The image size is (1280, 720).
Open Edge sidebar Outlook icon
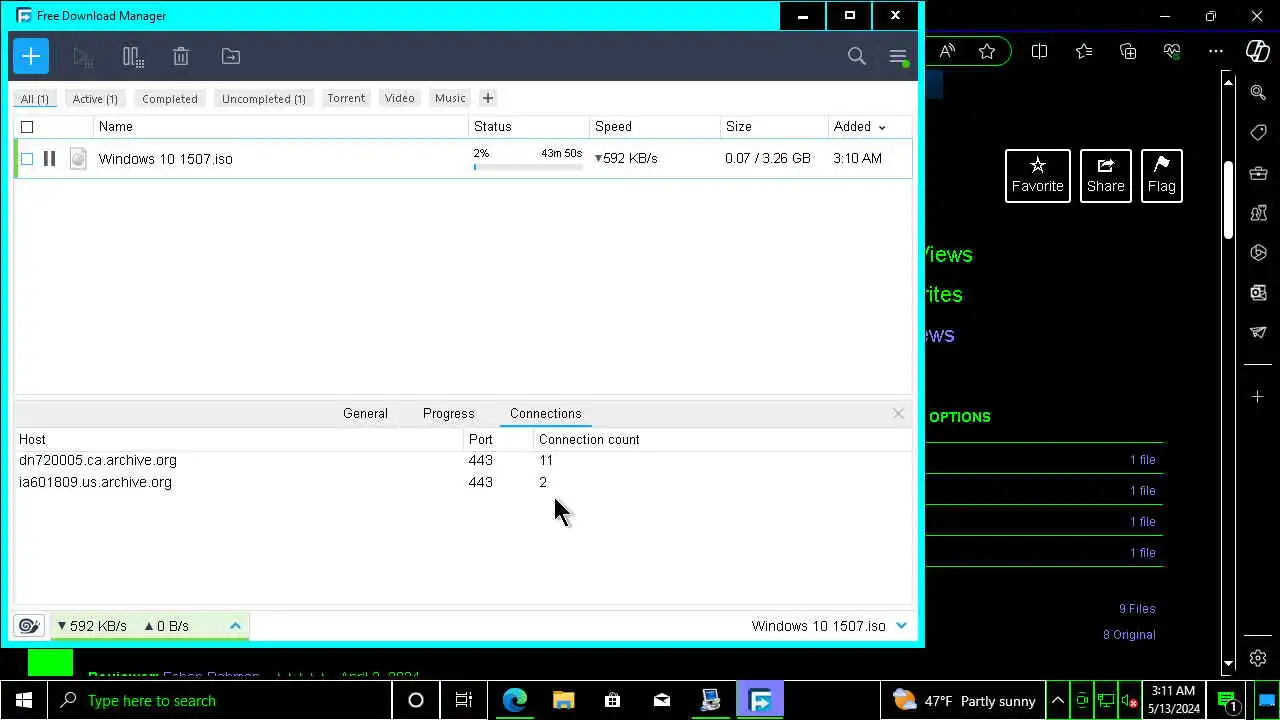[x=1258, y=292]
